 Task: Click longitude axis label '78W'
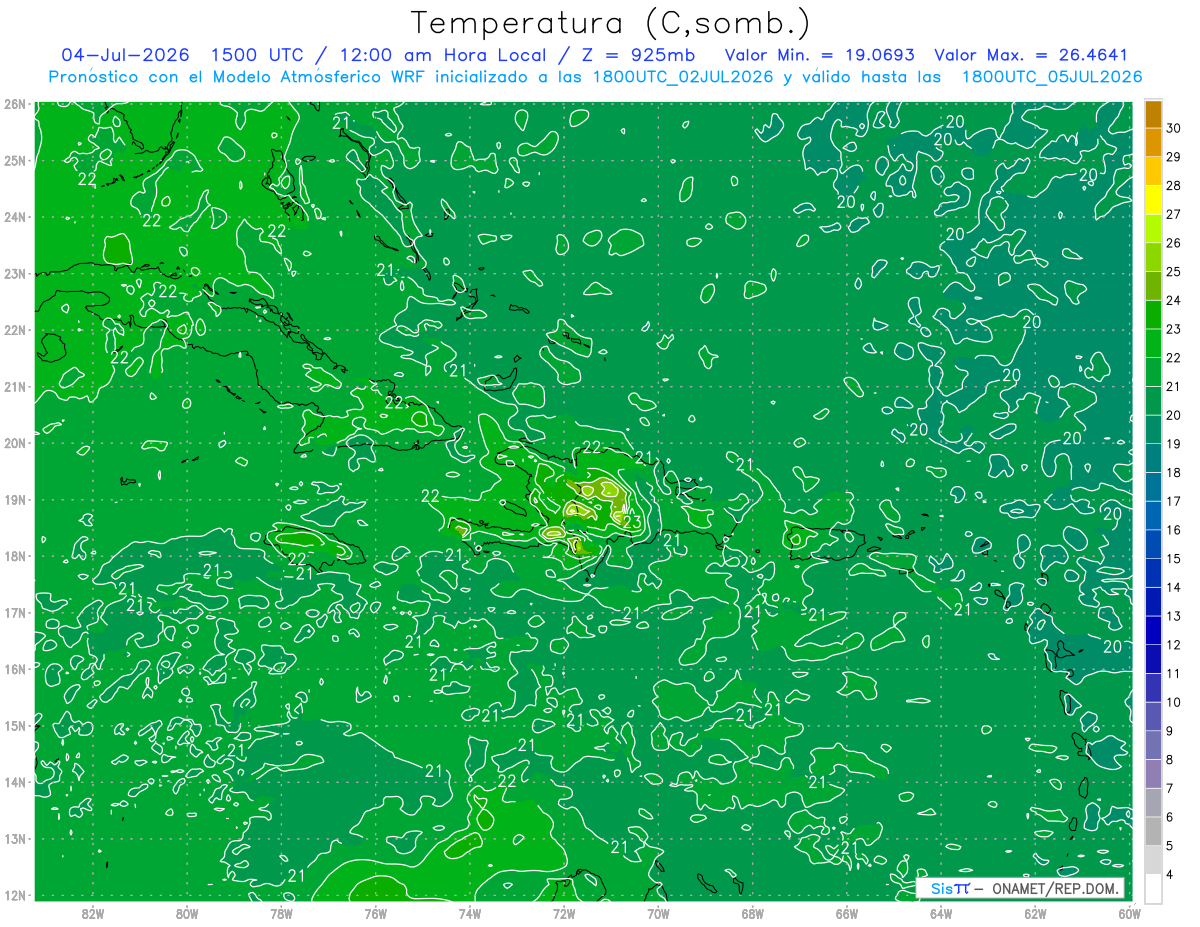point(281,913)
